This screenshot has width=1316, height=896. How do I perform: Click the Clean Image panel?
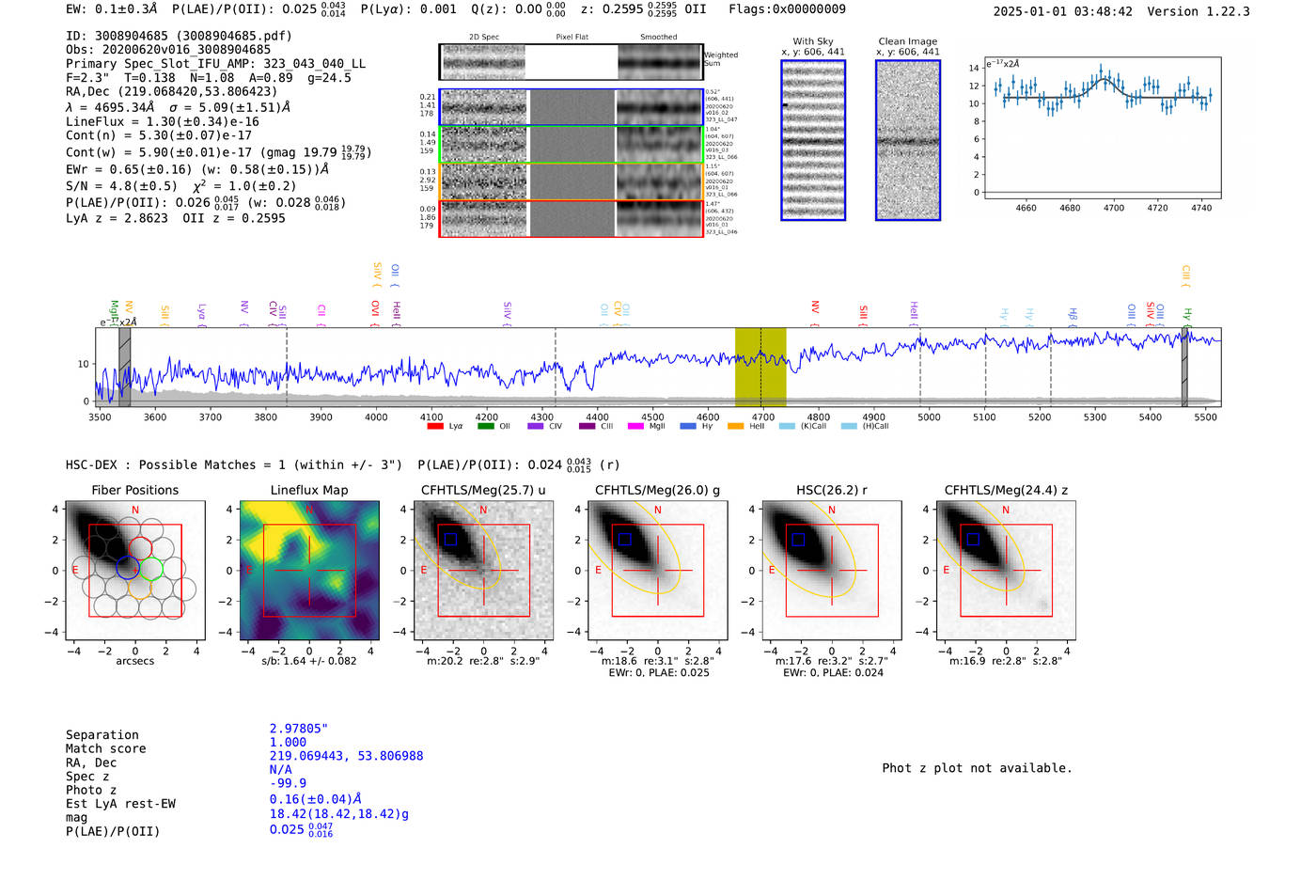[908, 140]
